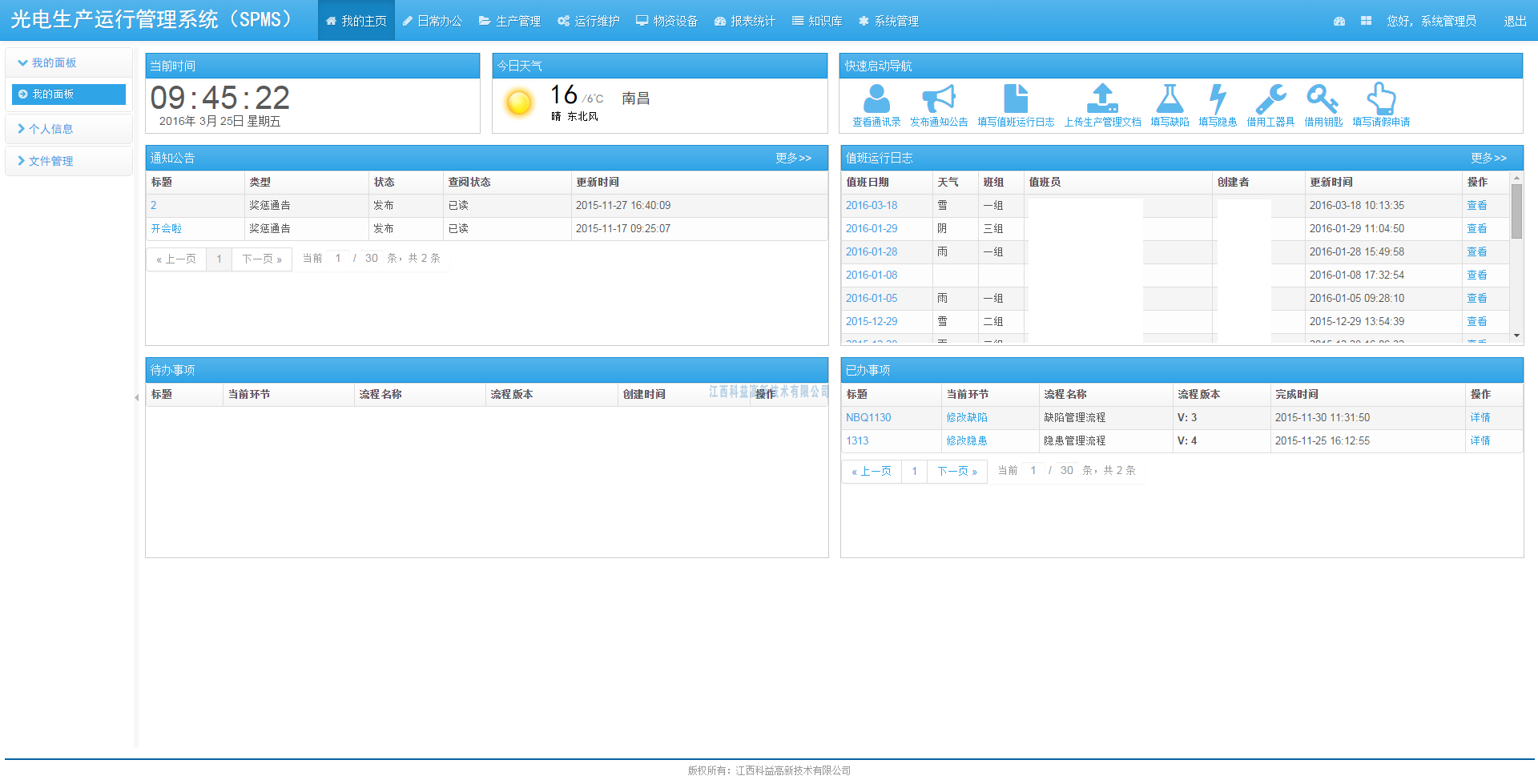The width and height of the screenshot is (1538, 784).
Task: Click the current page number field in 通知公告
Action: [338, 258]
